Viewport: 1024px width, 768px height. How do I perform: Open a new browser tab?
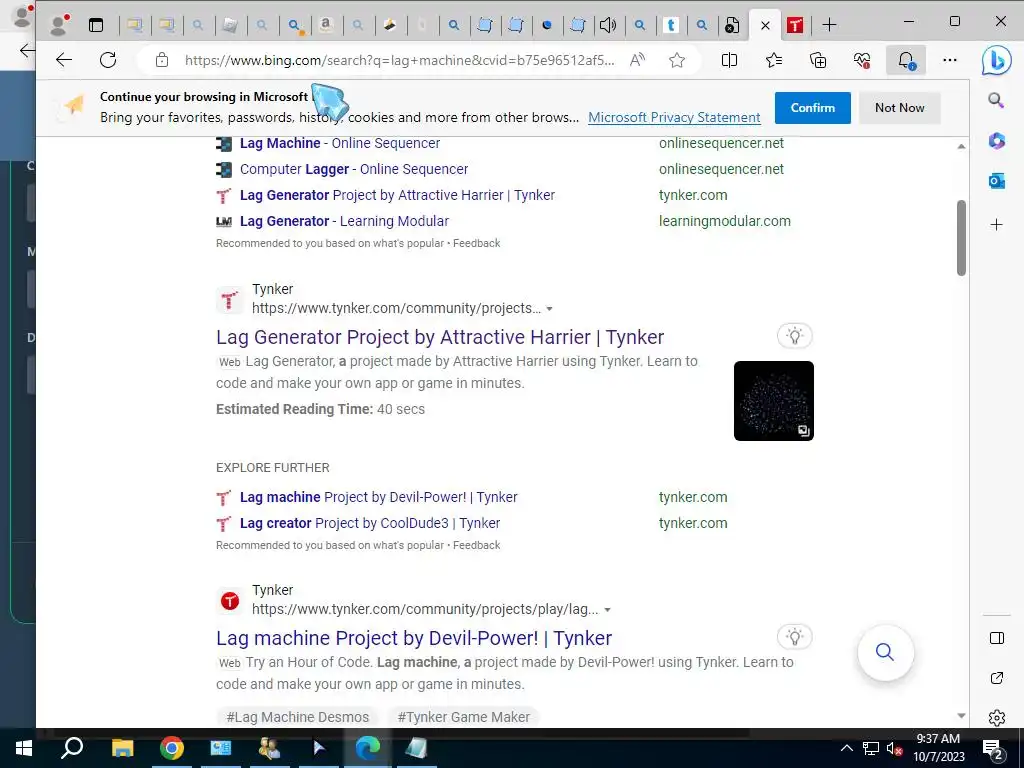click(x=829, y=25)
